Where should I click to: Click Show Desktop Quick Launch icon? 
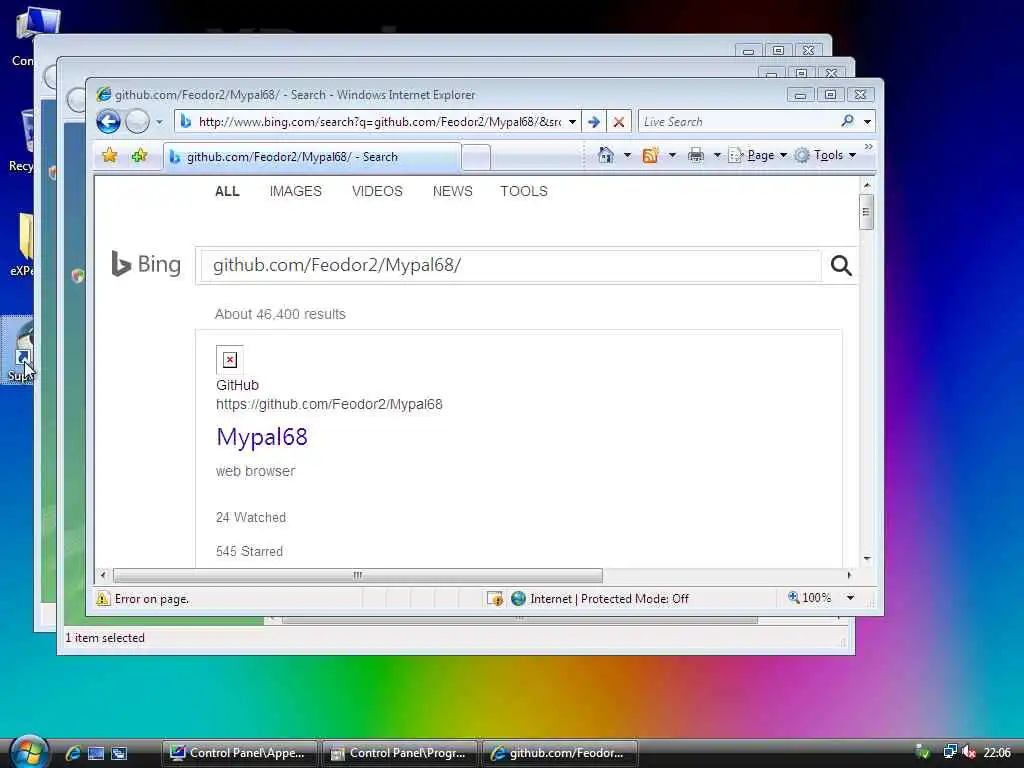96,753
